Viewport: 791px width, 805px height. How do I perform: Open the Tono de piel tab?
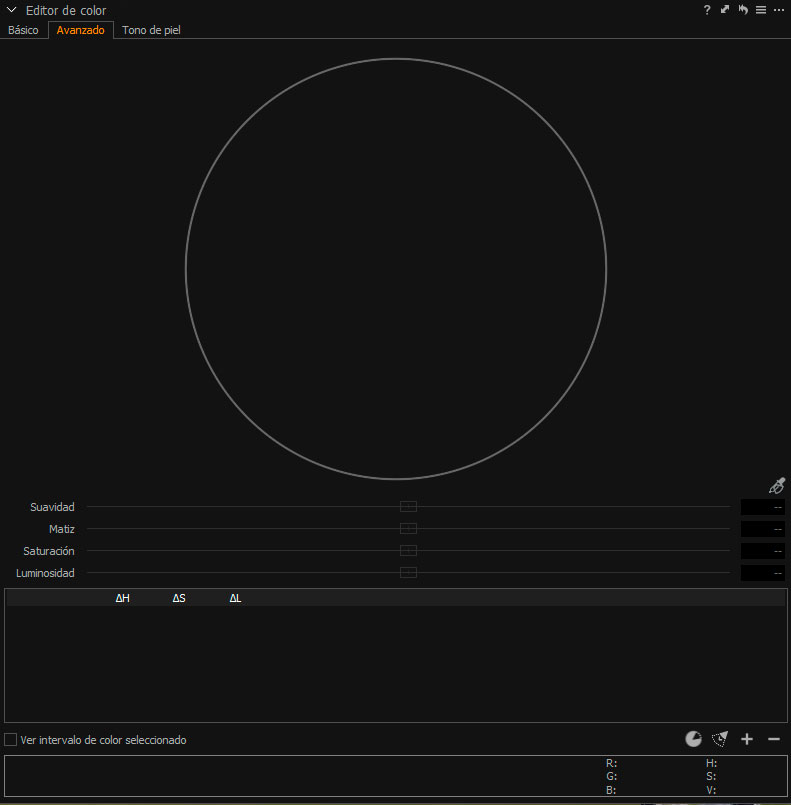point(151,30)
